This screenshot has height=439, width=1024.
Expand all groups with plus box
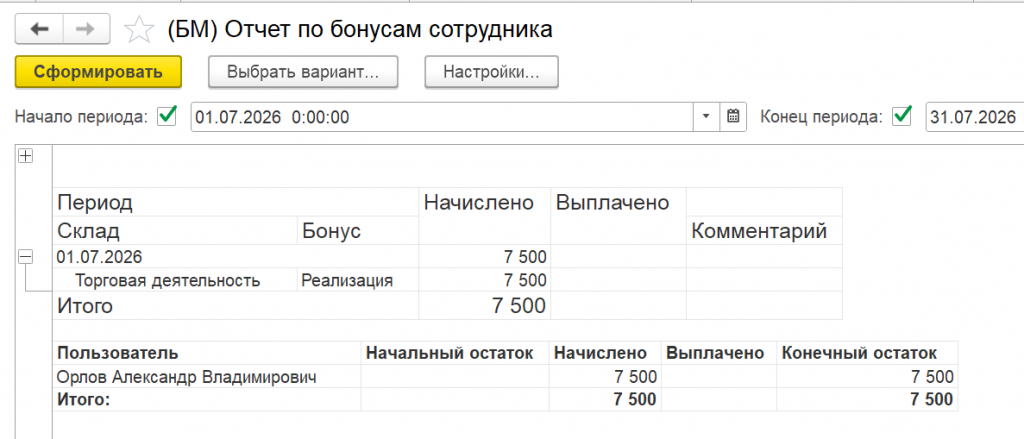[x=25, y=155]
